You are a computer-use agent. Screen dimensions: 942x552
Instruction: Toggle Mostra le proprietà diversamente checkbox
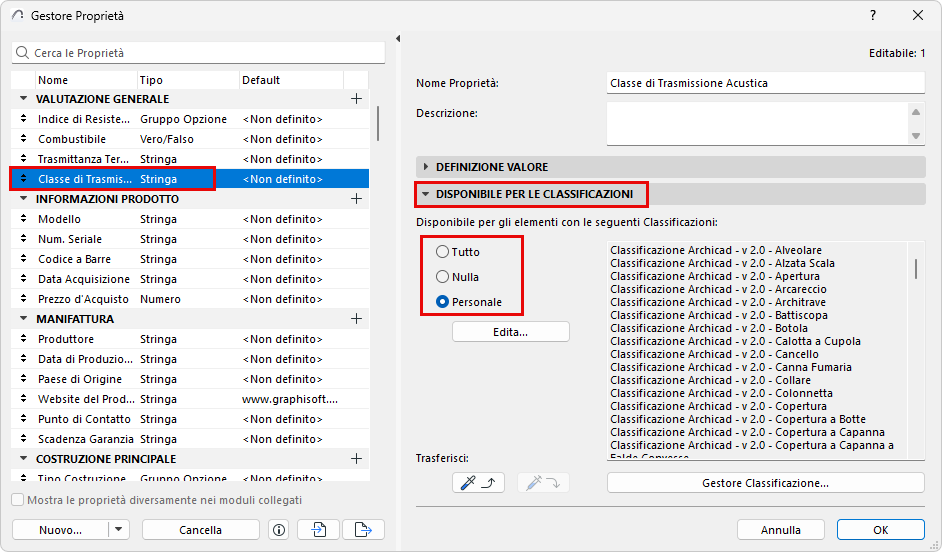[18, 500]
